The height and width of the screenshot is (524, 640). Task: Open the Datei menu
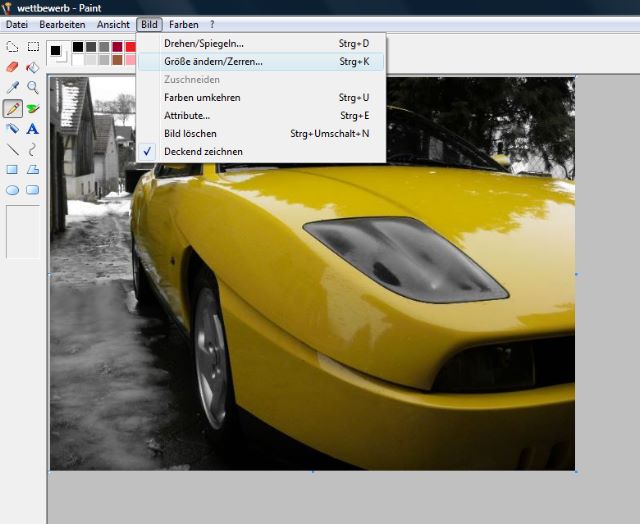point(17,24)
